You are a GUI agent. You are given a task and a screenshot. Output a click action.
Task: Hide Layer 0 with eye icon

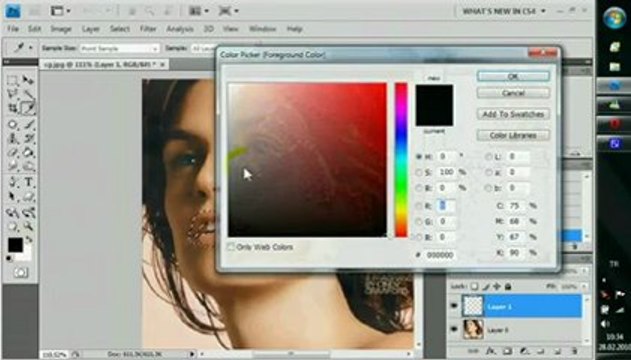(x=454, y=330)
